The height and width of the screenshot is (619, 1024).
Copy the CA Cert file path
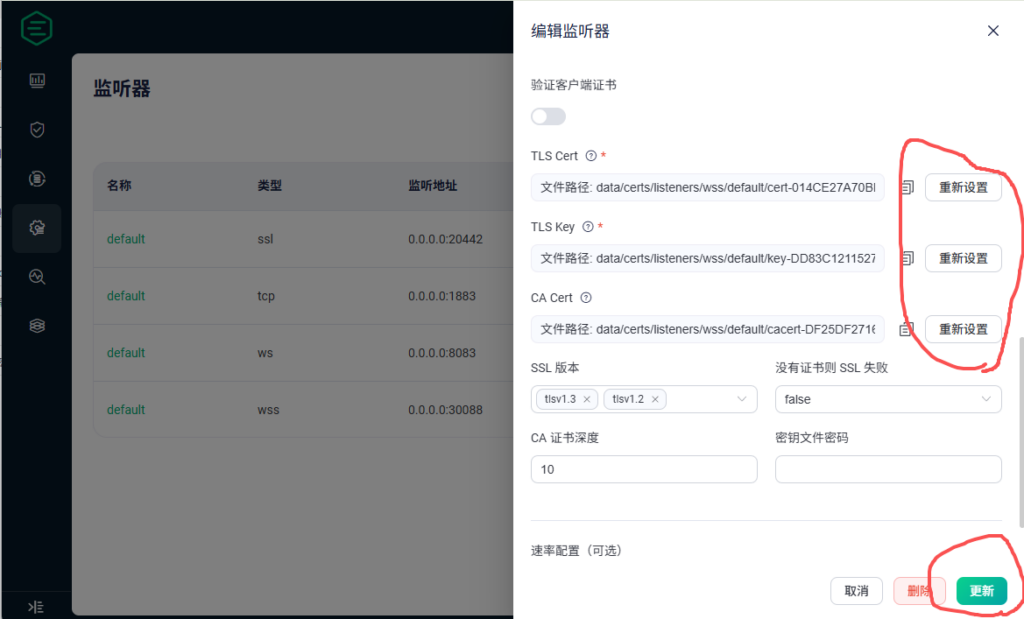906,329
